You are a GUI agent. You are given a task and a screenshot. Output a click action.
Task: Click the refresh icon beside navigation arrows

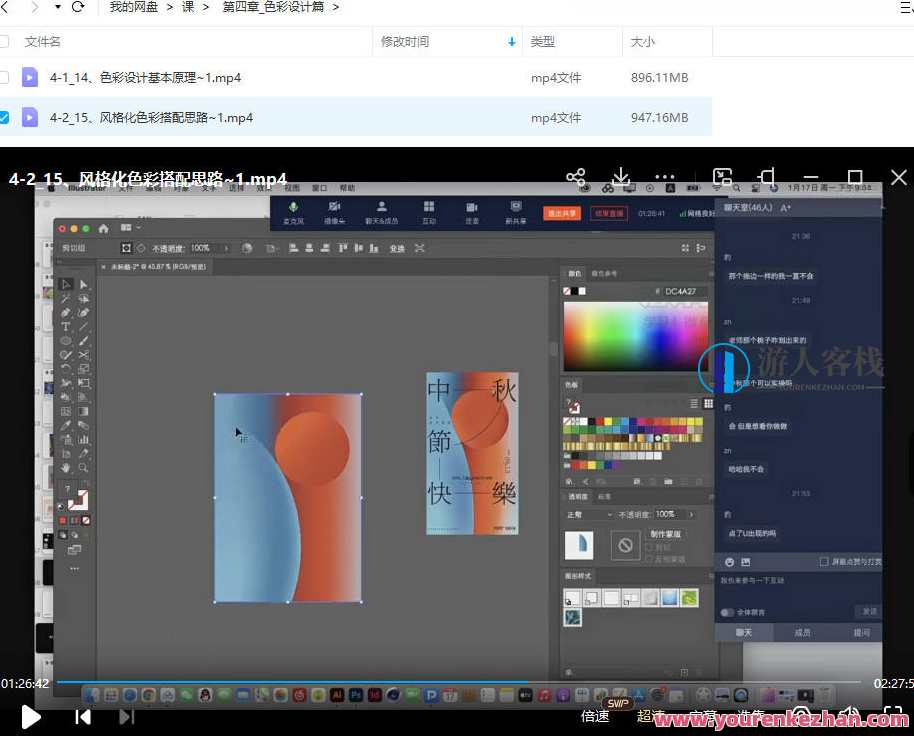click(78, 7)
